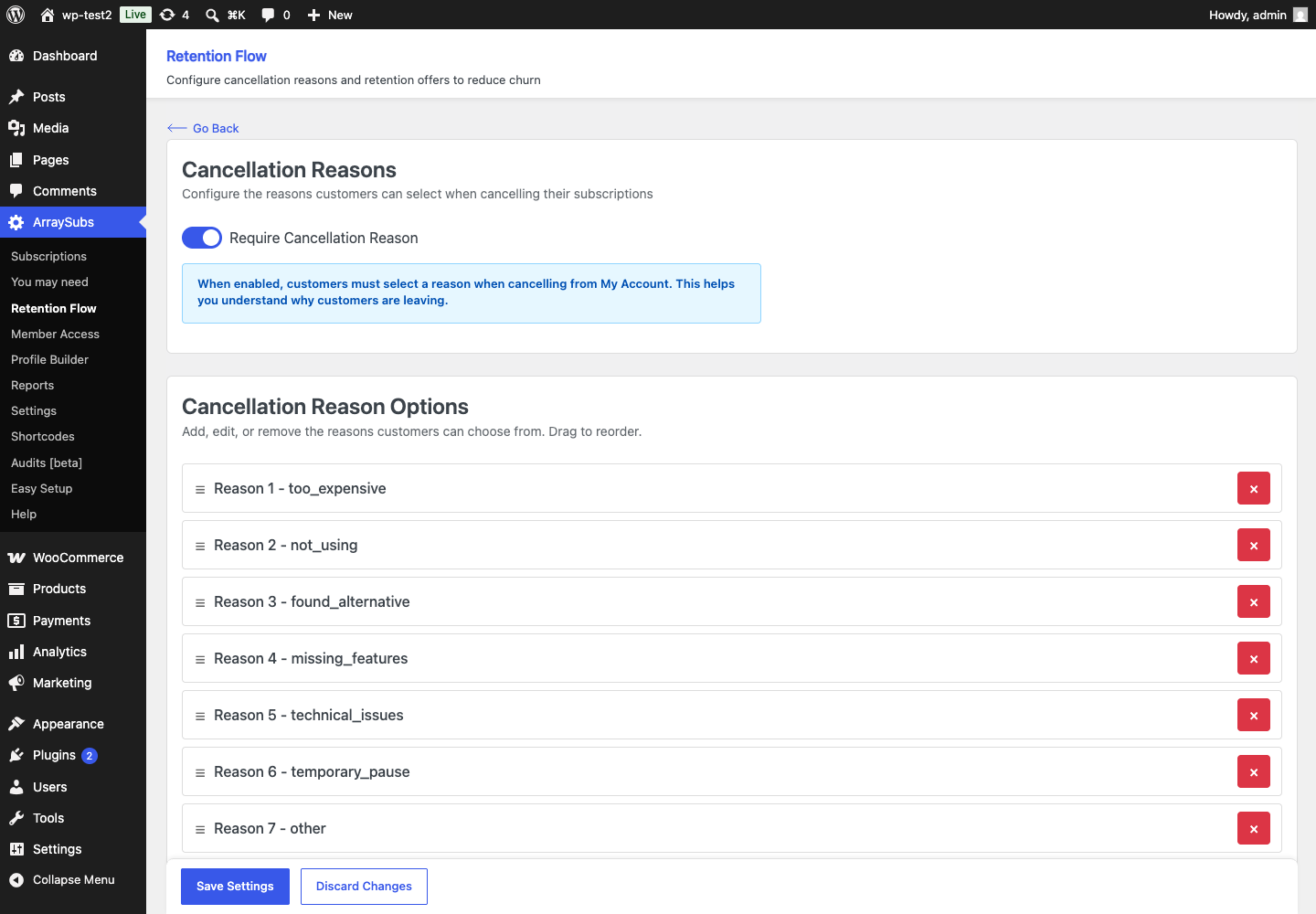Viewport: 1316px width, 914px height.
Task: Remove Reason 7 other
Action: (1254, 829)
